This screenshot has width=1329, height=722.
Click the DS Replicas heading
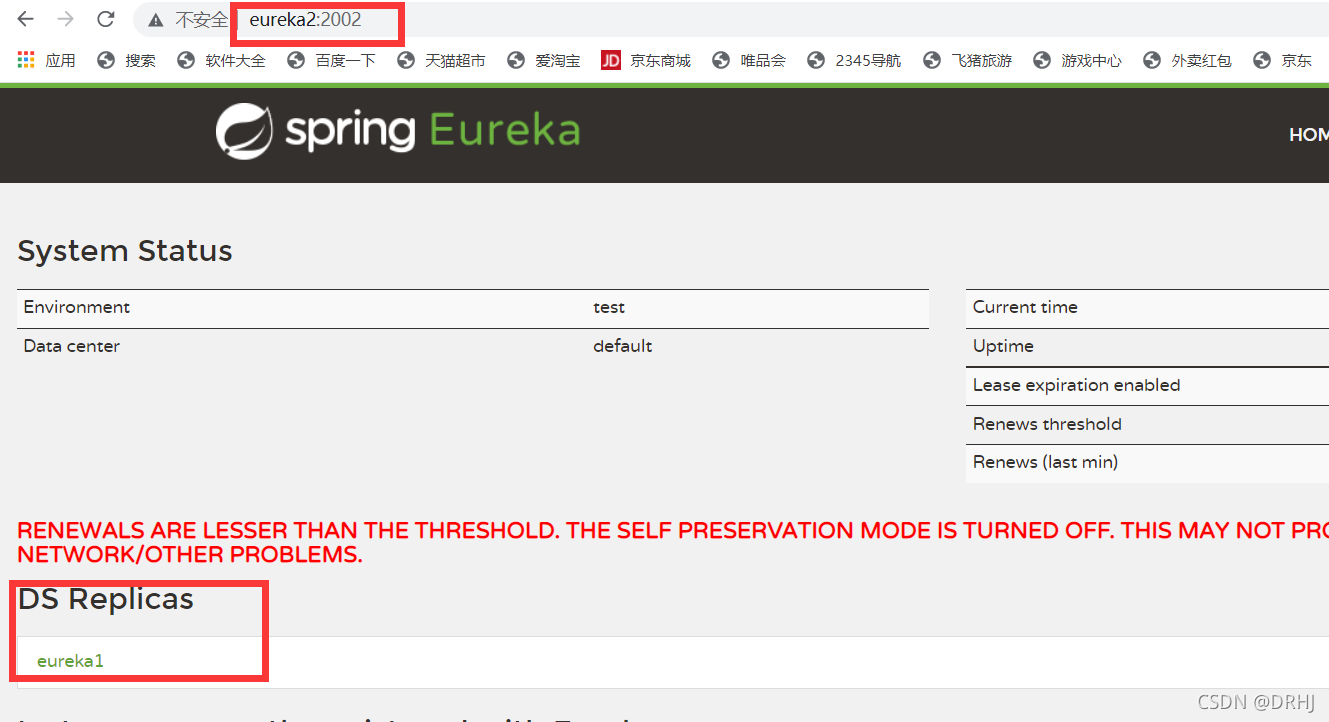click(106, 599)
